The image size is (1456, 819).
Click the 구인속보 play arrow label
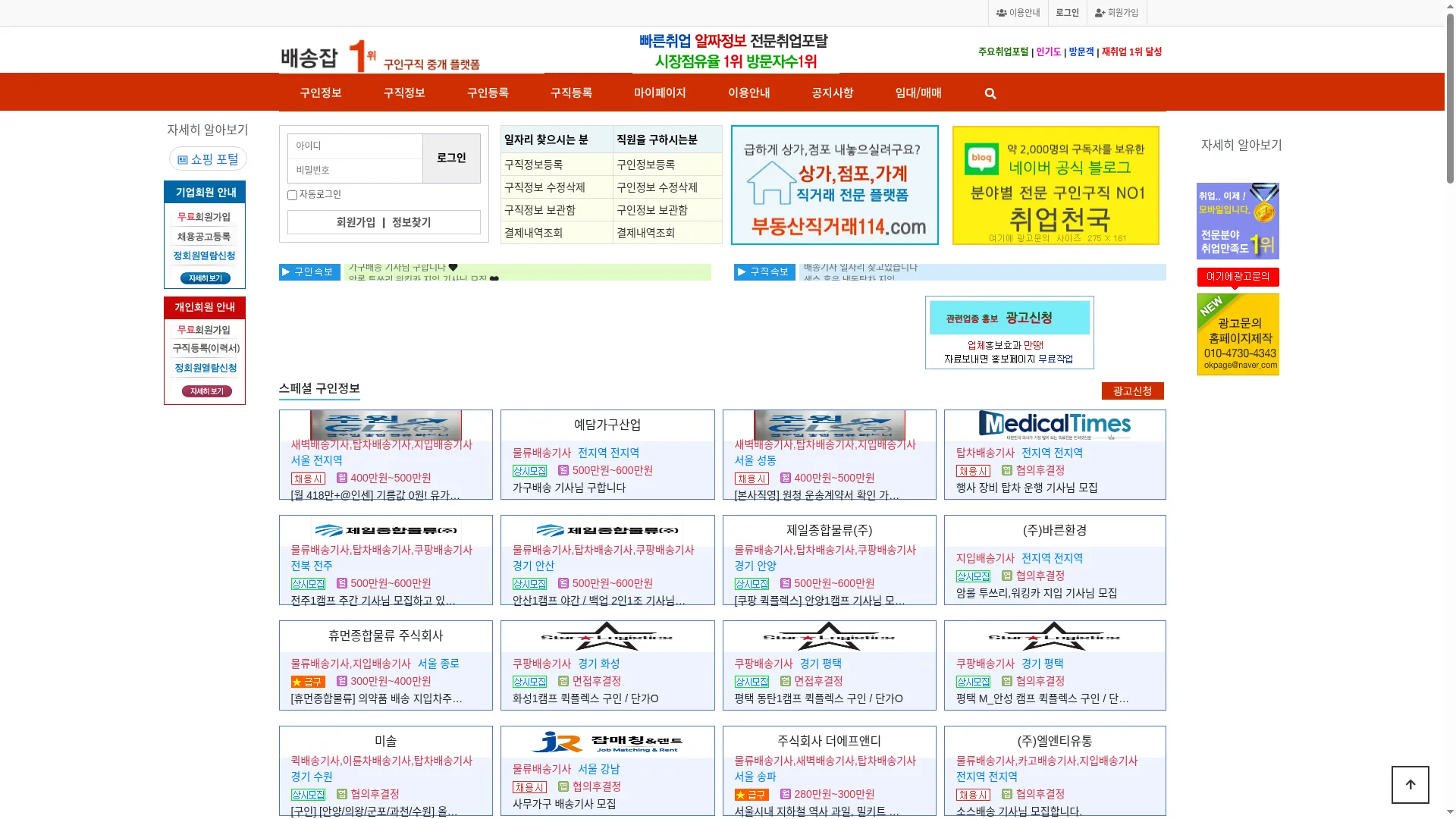309,271
